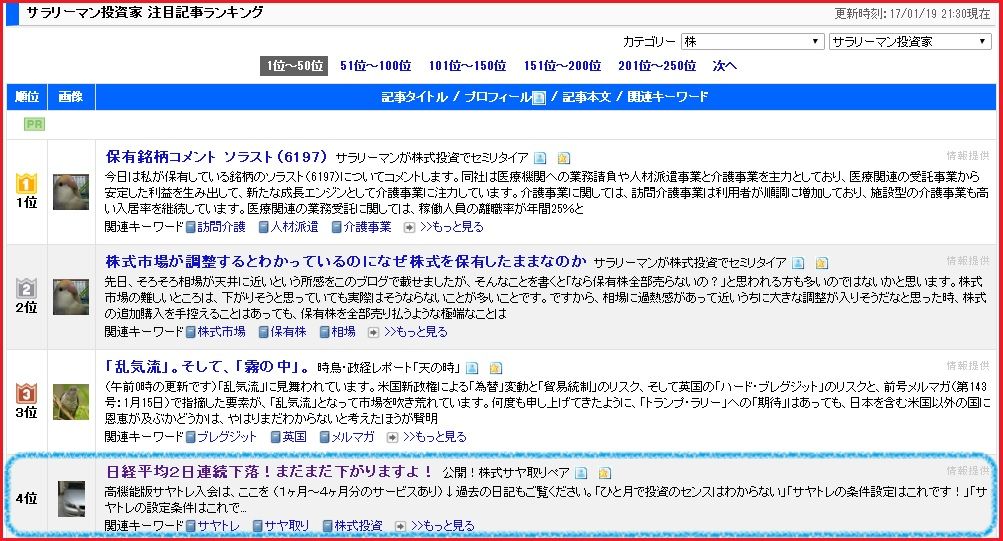This screenshot has height=541, width=1003.
Task: Open the カテゴリー 株 dropdown
Action: click(752, 42)
